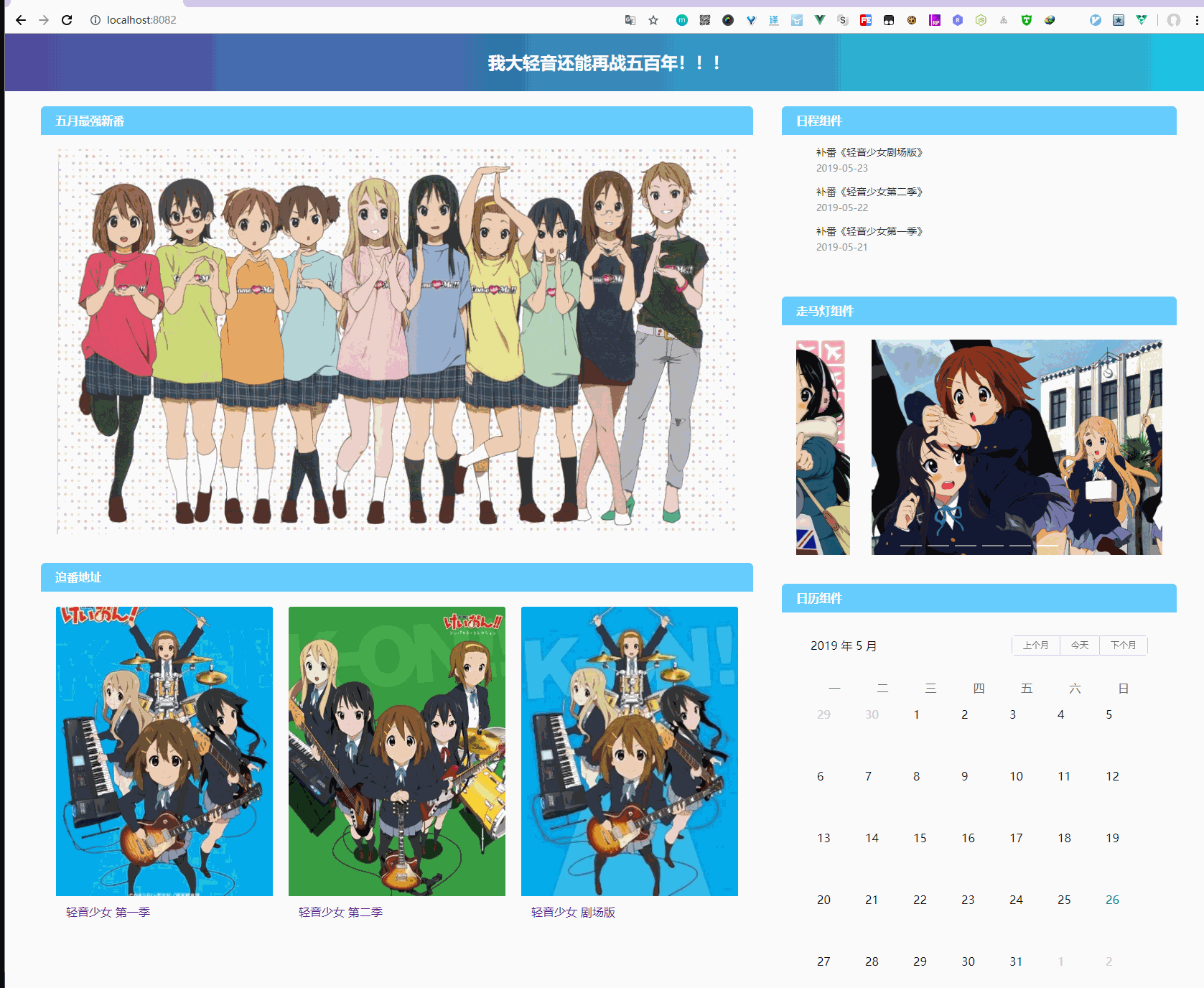Viewport: 1204px width, 988px height.
Task: Open the QR code extension icon
Action: 705,20
